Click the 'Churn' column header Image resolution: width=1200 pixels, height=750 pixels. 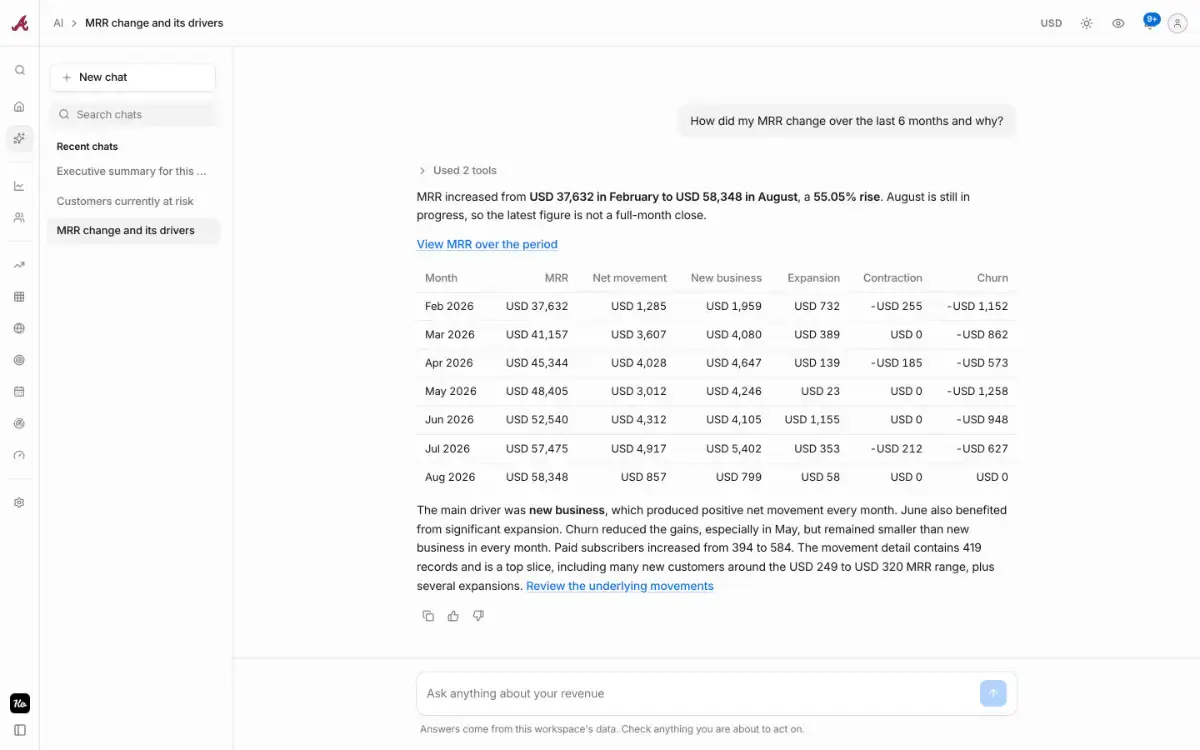click(992, 278)
